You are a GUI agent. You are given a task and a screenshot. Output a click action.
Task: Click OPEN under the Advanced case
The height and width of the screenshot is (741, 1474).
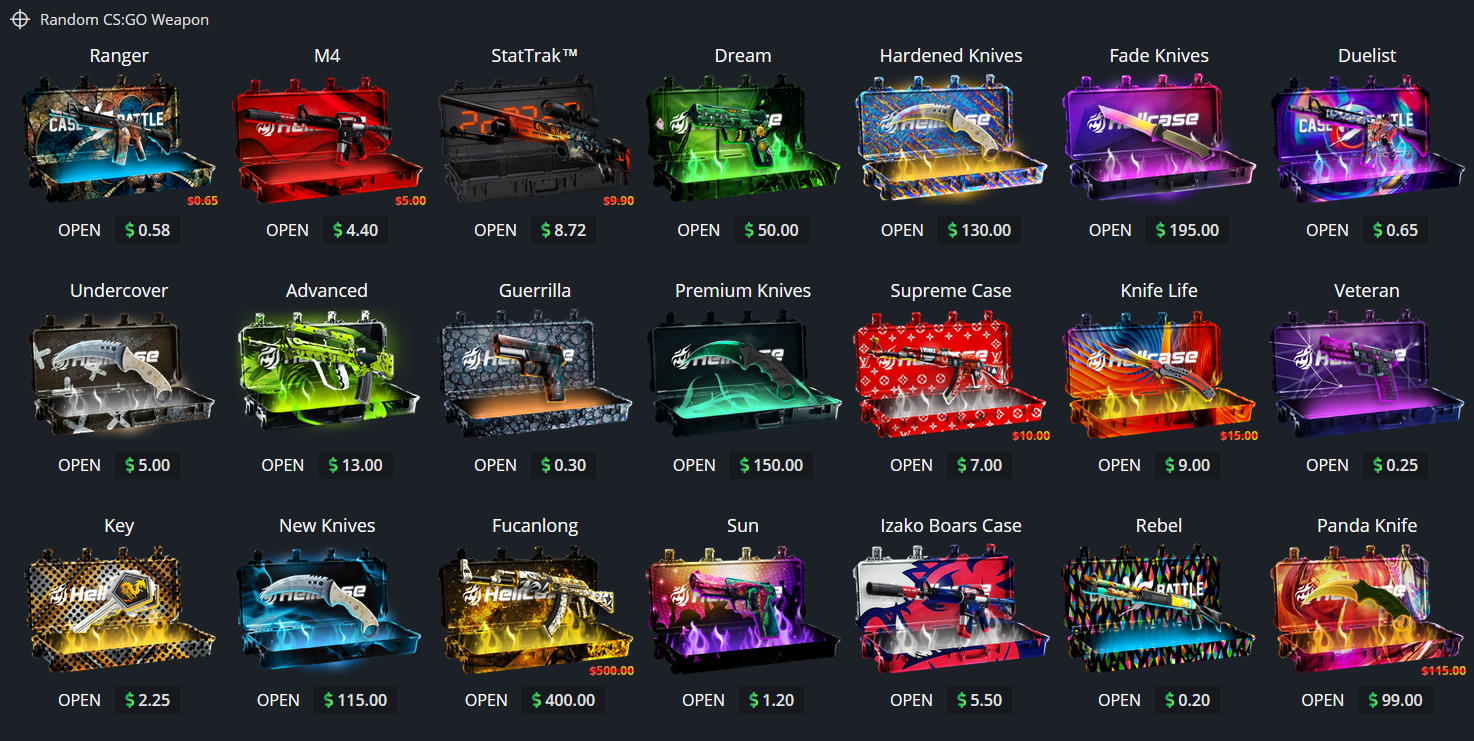(283, 465)
